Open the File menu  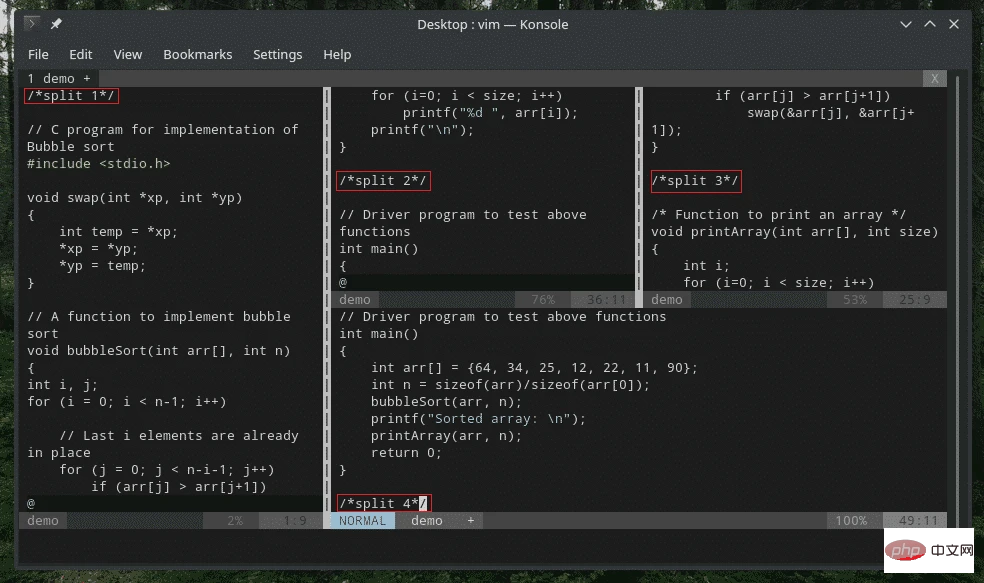[x=38, y=54]
